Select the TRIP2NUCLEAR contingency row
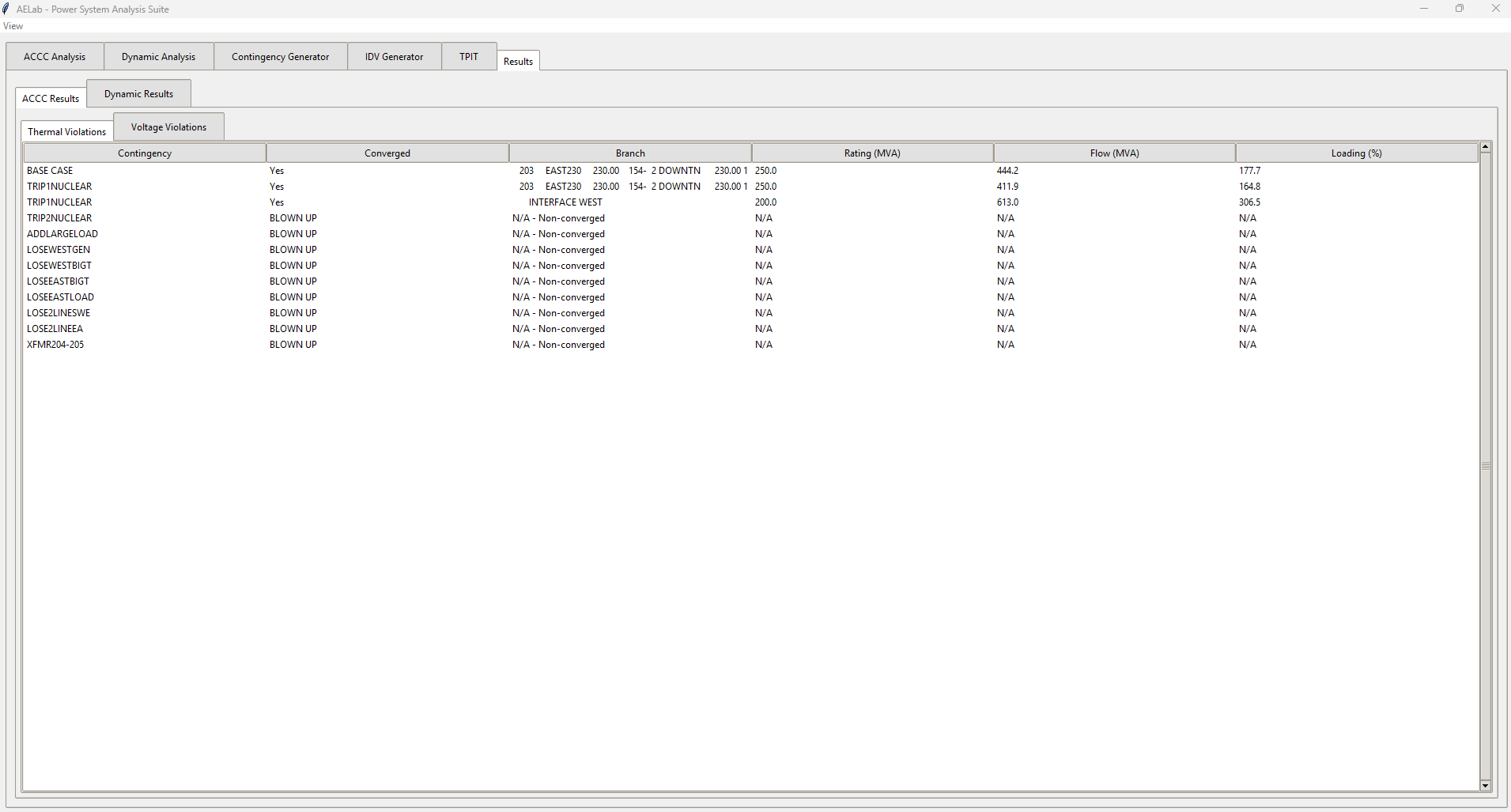Viewport: 1511px width, 812px height. point(316,217)
